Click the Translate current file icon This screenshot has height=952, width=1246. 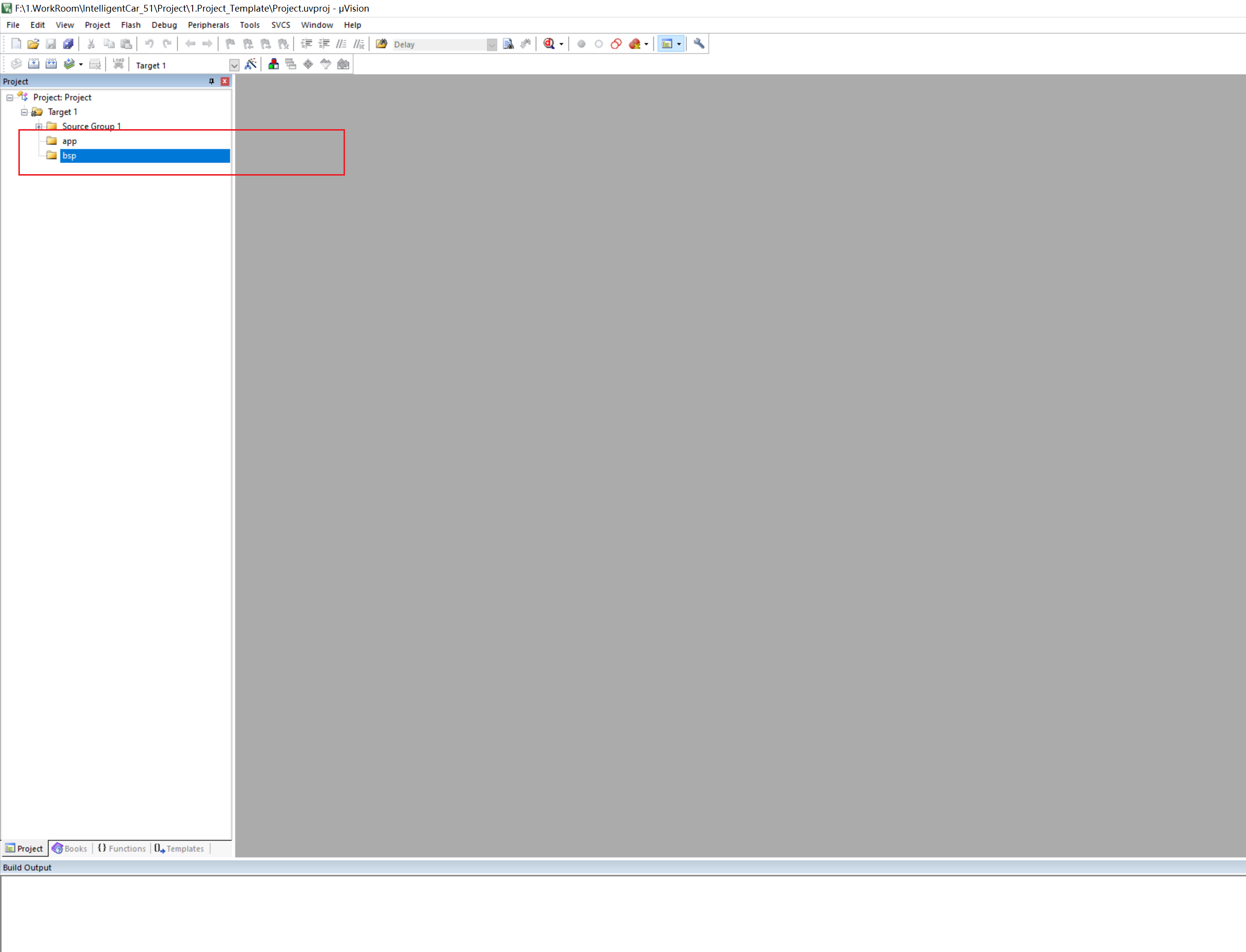[x=16, y=64]
